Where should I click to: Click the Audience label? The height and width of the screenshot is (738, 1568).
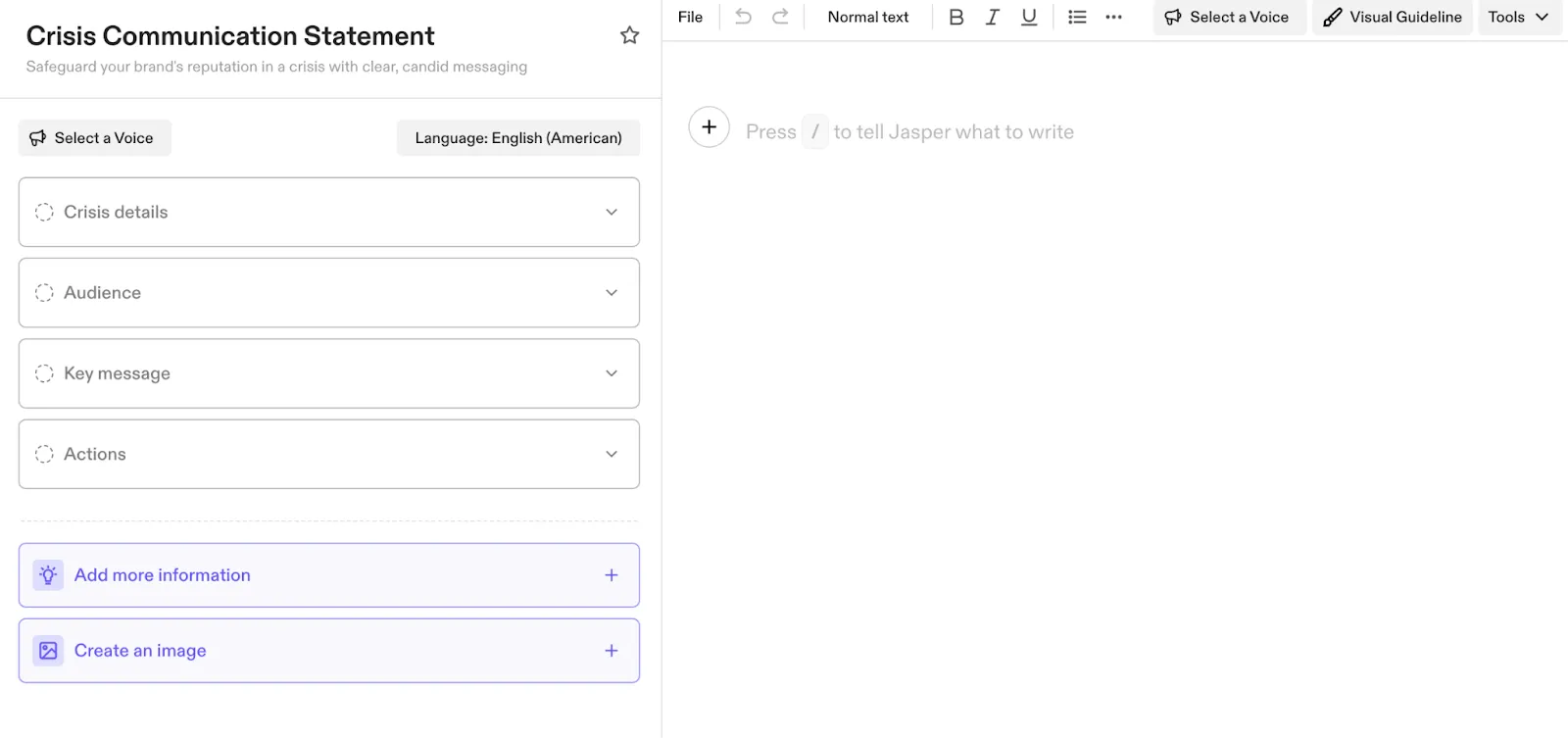[x=102, y=293]
